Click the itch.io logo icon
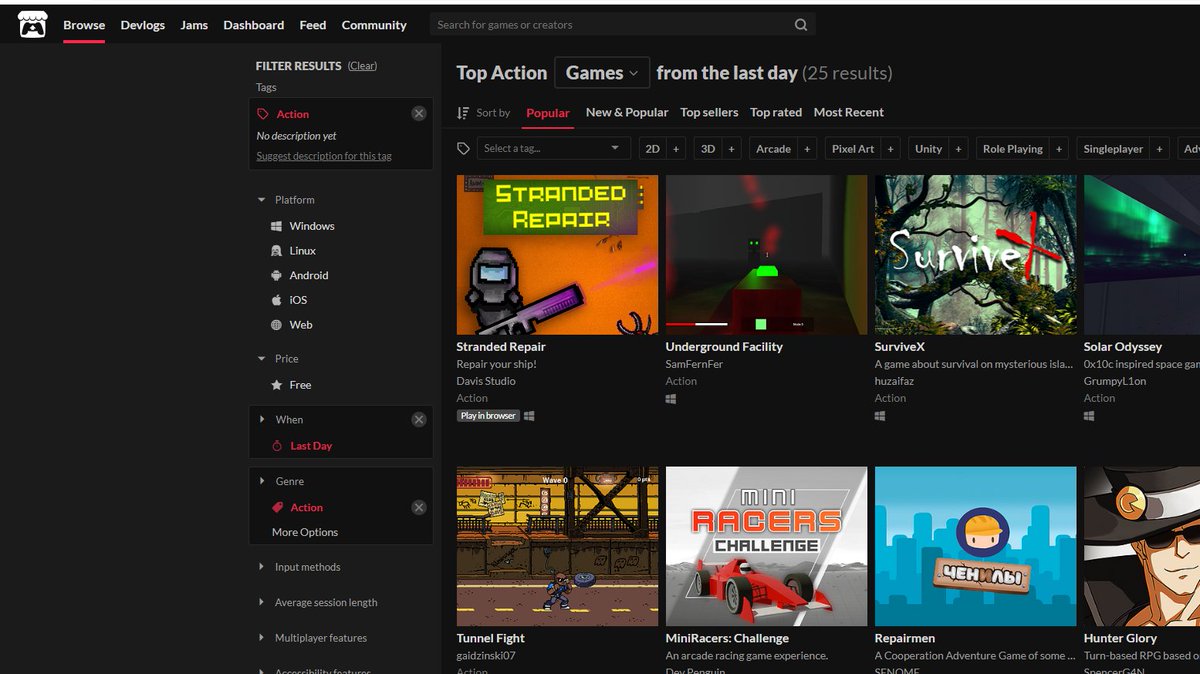 click(32, 24)
